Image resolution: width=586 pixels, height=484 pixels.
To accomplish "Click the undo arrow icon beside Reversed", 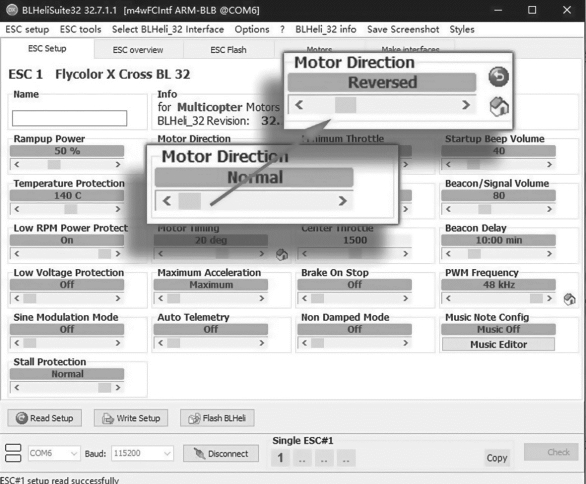I will [x=499, y=77].
